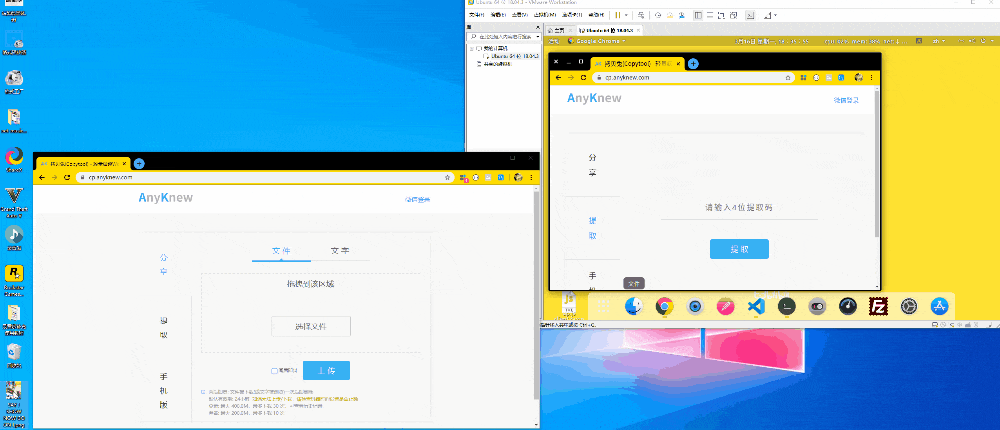Open the toggle-switch app in dock
The height and width of the screenshot is (430, 1000).
[818, 307]
